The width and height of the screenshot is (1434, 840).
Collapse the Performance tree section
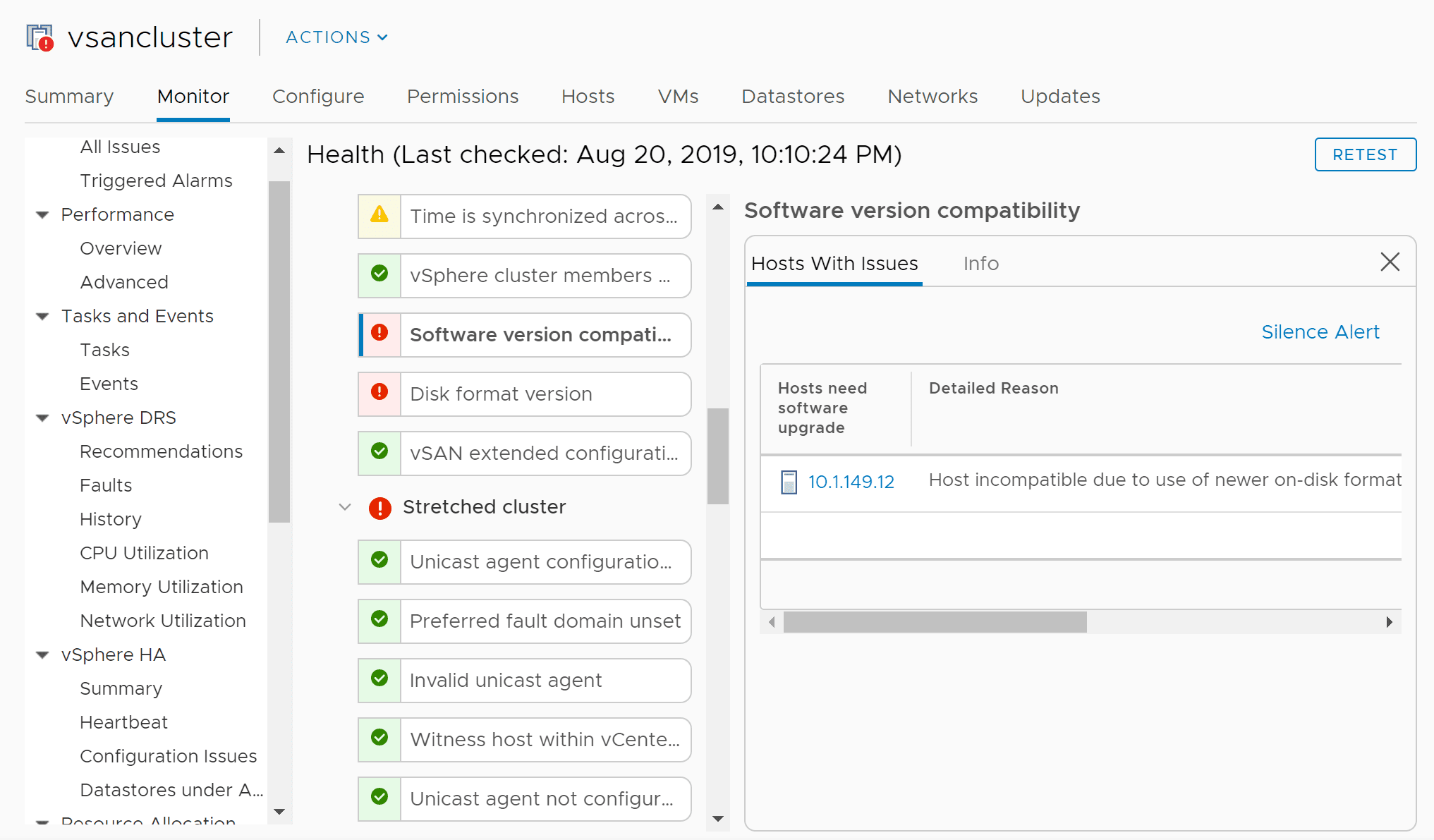(43, 214)
